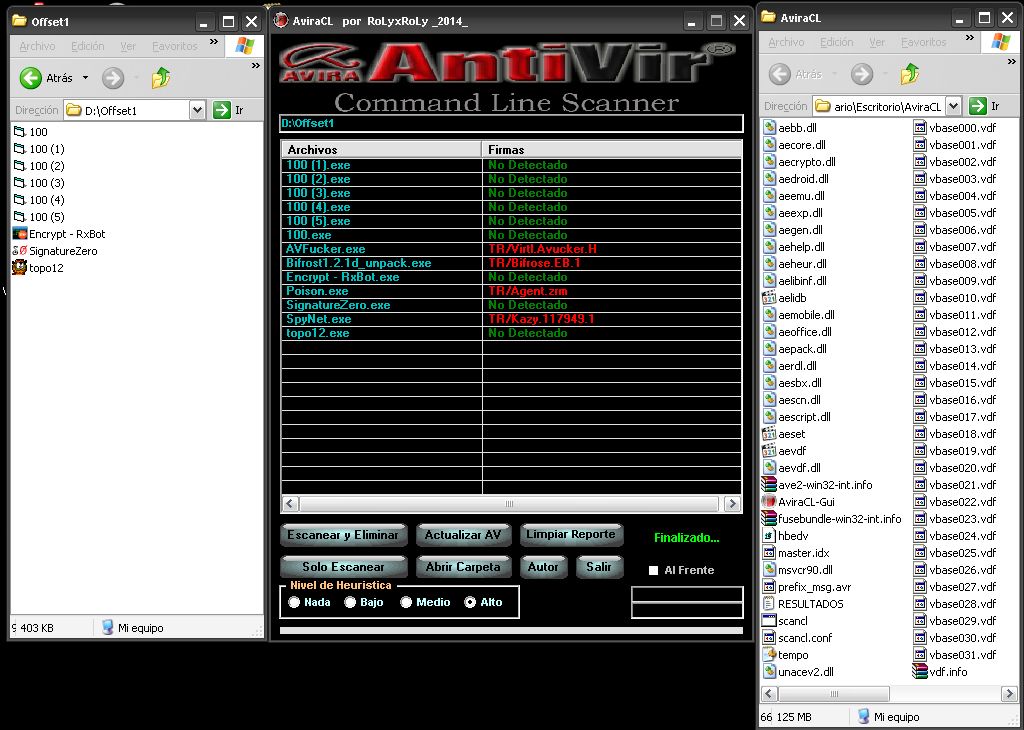This screenshot has height=730, width=1024.
Task: Select the '100 (3)' file in Offset1
Action: tap(39, 183)
